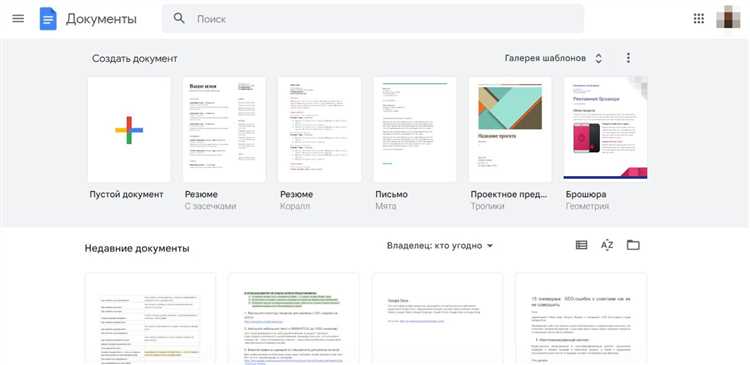
Task: Click the Документы title text
Action: 101,19
